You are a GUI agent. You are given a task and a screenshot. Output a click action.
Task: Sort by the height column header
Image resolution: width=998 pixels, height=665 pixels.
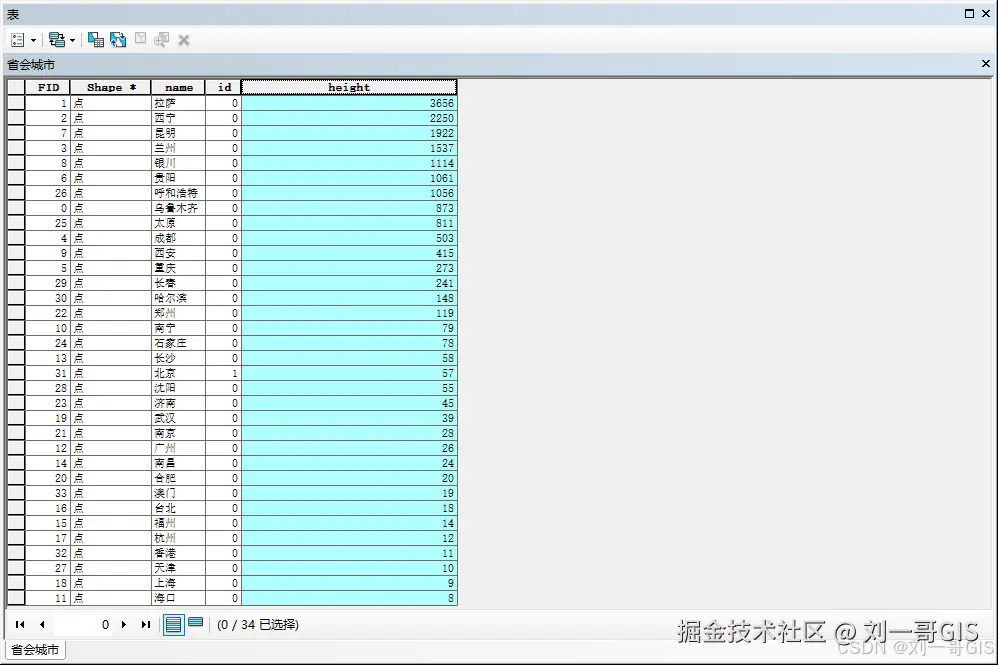348,86
